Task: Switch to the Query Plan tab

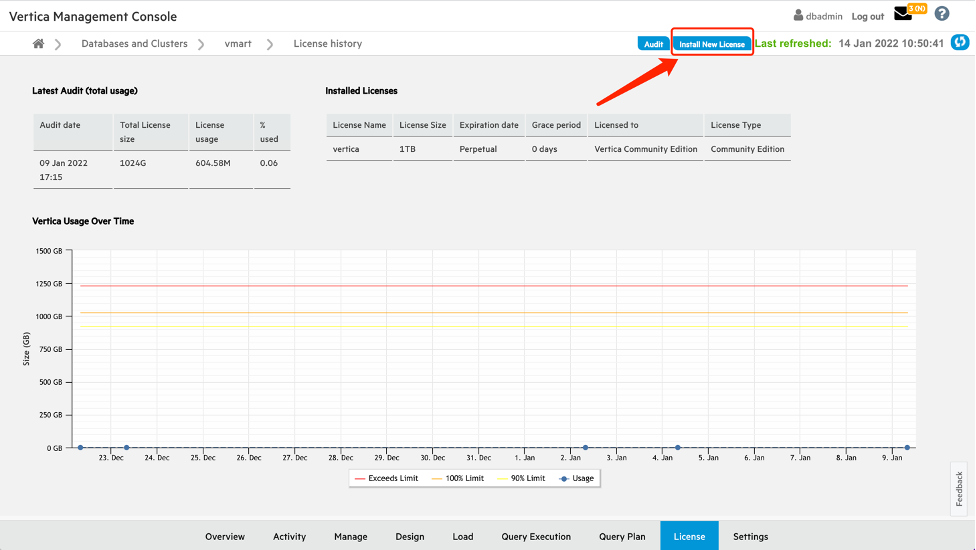Action: tap(622, 536)
